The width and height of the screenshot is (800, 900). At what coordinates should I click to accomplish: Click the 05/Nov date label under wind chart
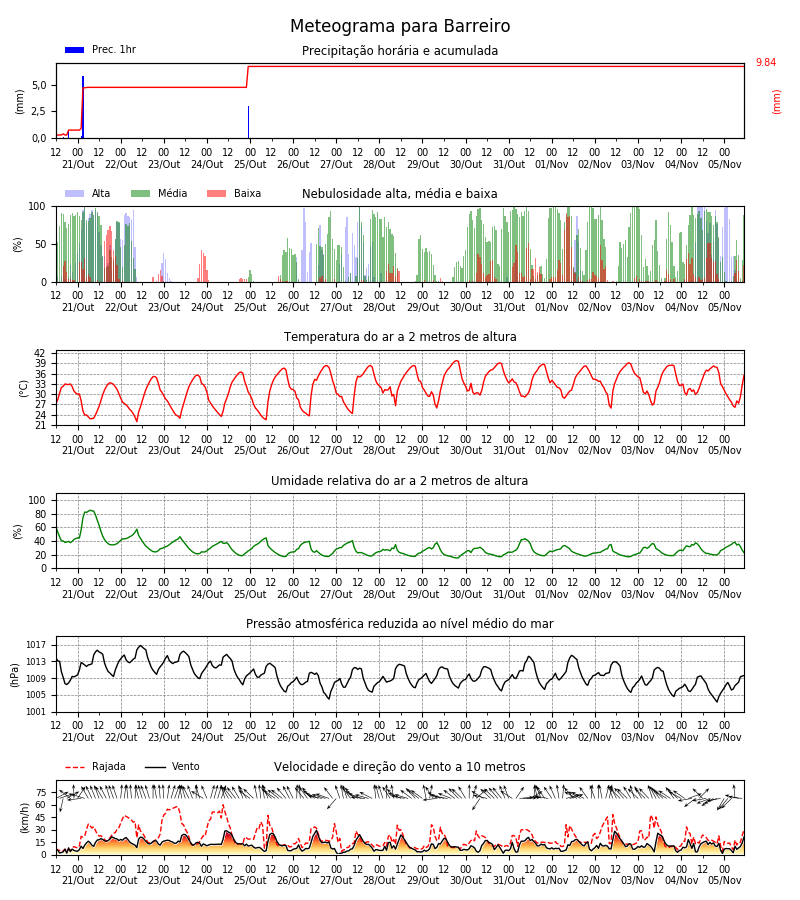pyautogui.click(x=724, y=880)
